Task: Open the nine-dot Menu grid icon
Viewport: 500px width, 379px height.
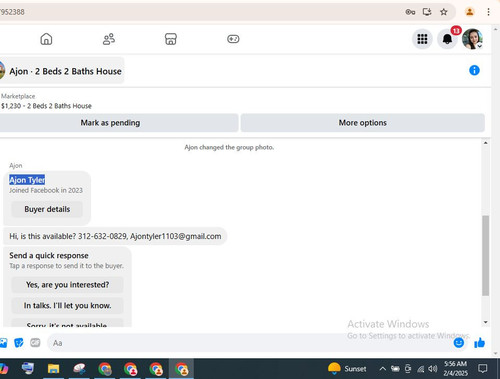Action: coord(422,39)
